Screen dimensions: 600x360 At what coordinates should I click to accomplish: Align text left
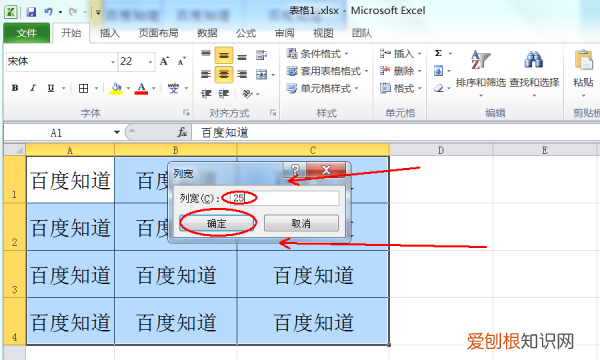pyautogui.click(x=206, y=74)
